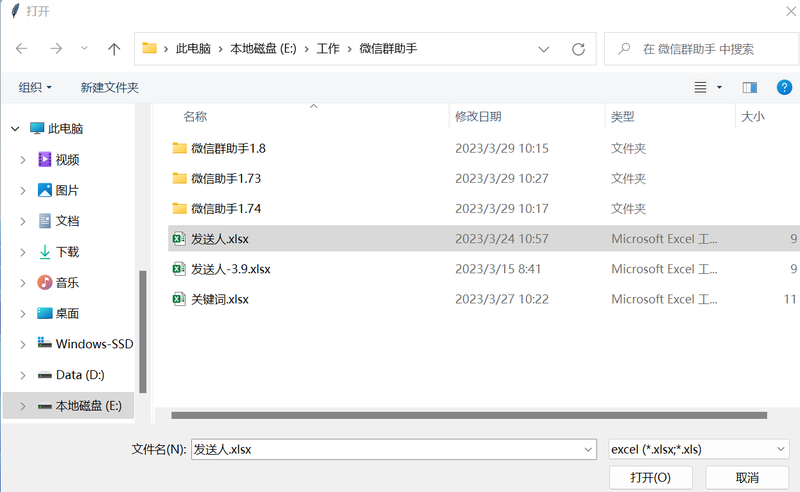Click the 打开(O) button
The width and height of the screenshot is (800, 492).
coord(651,478)
